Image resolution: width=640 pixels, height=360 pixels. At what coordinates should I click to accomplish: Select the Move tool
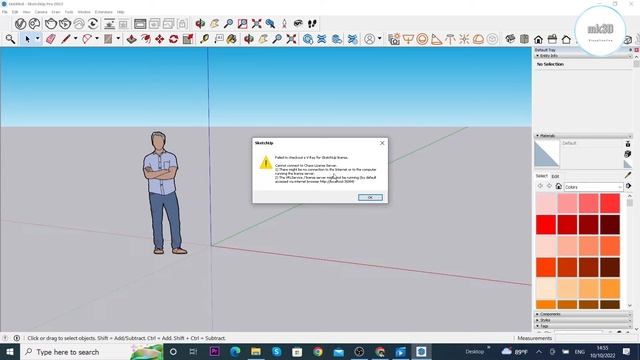pos(160,39)
